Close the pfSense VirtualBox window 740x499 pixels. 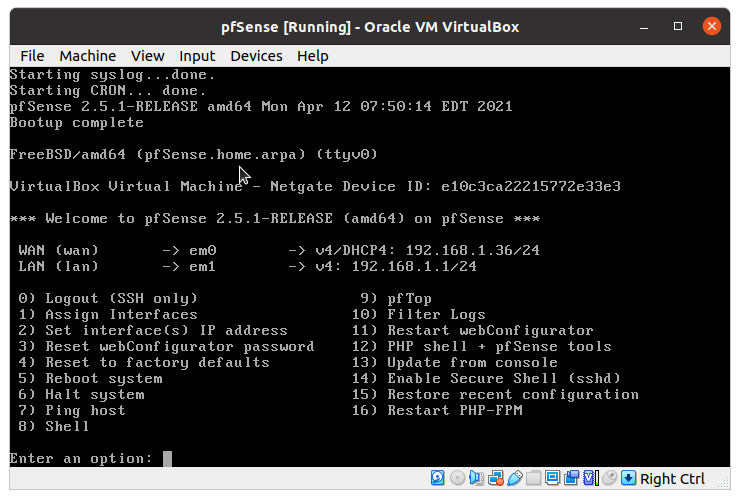712,26
